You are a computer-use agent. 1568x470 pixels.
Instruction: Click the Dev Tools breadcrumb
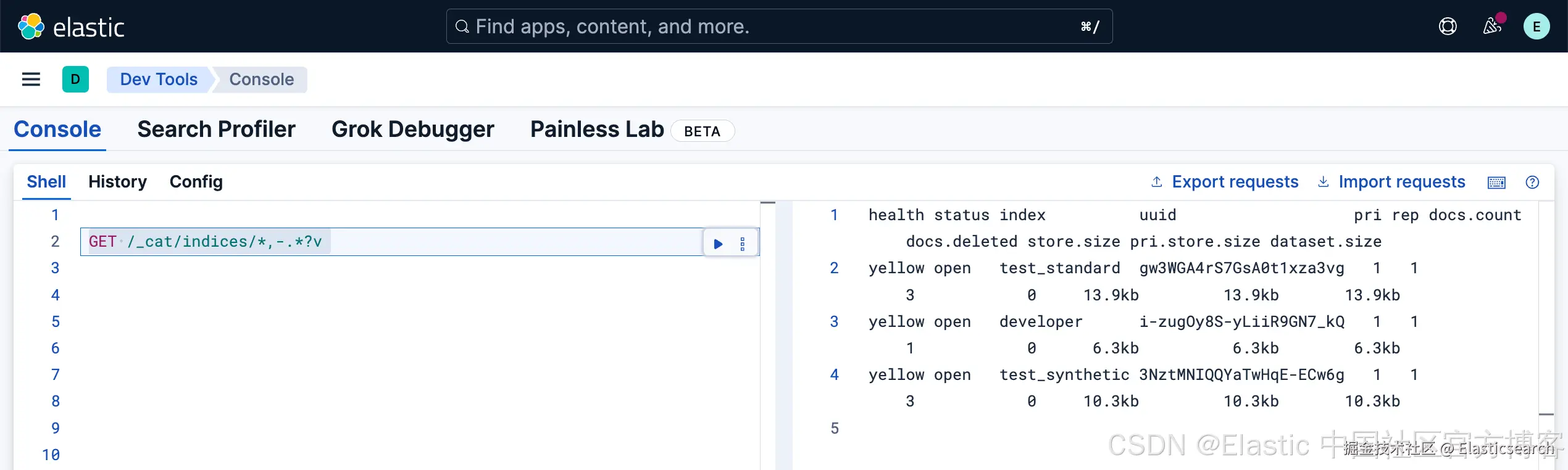[x=159, y=80]
